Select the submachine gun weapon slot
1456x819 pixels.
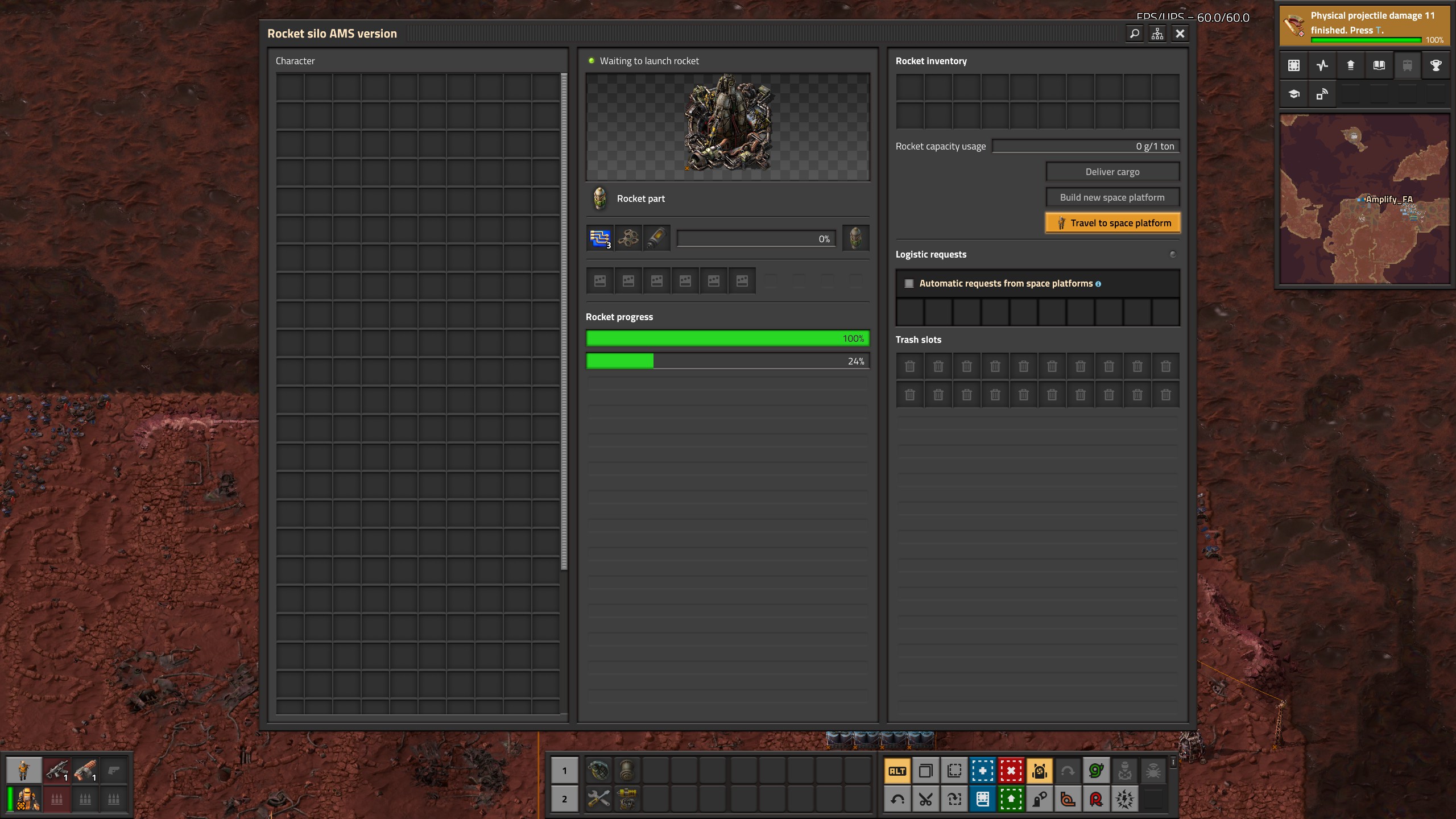click(x=57, y=771)
